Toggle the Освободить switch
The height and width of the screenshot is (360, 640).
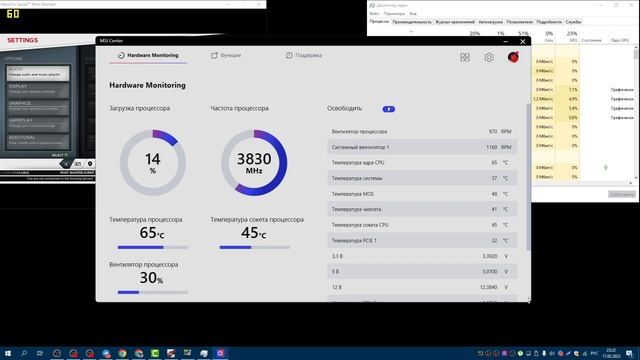pos(389,109)
